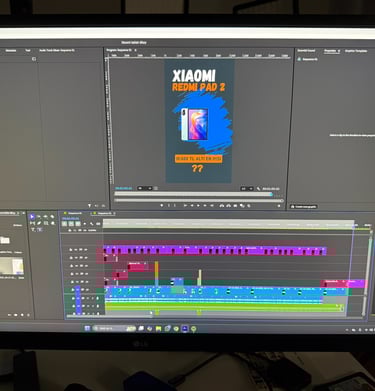Click the timeline playhead timecode
Image resolution: width=375 pixels, height=391 pixels.
tap(71, 218)
